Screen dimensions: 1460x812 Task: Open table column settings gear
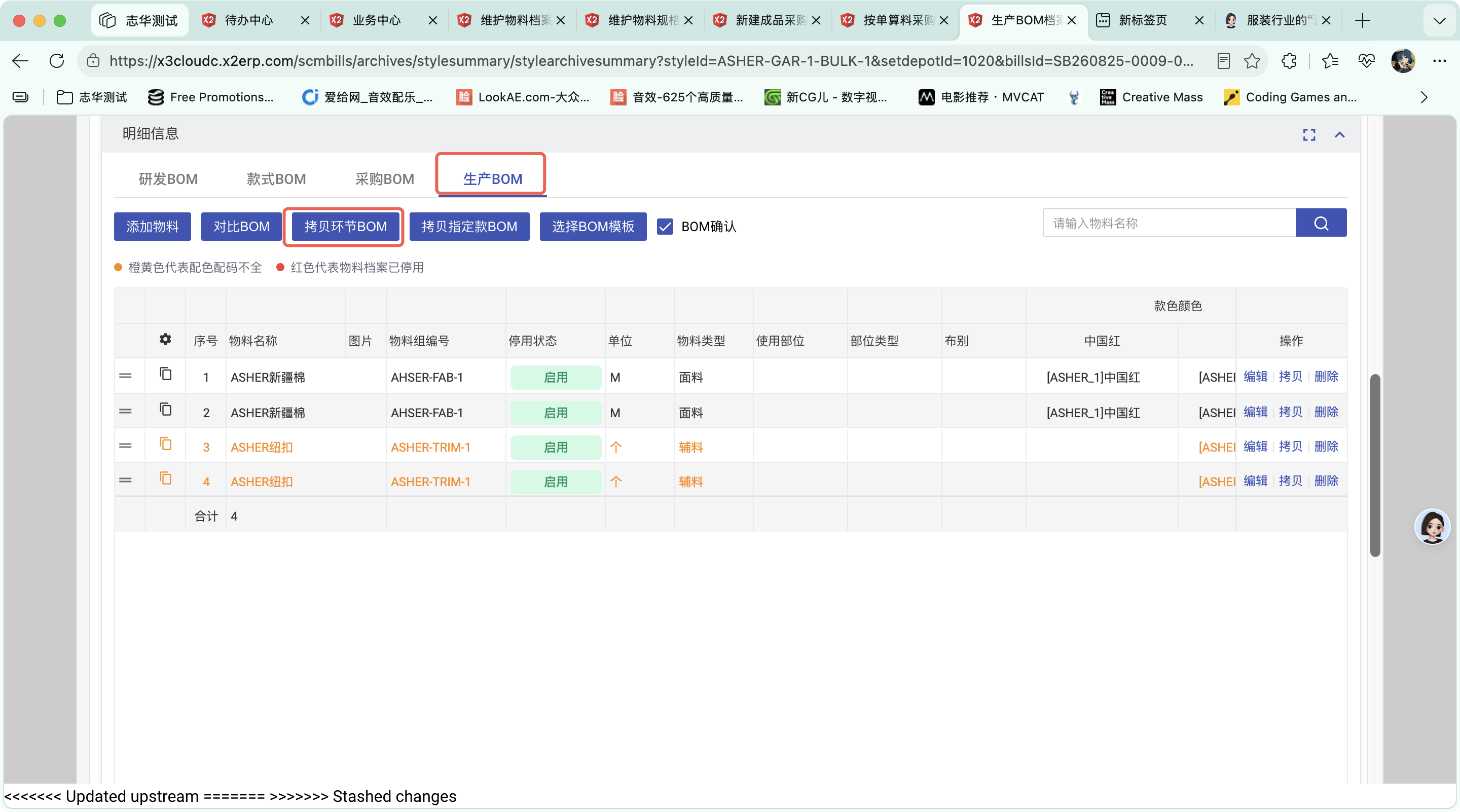tap(165, 340)
